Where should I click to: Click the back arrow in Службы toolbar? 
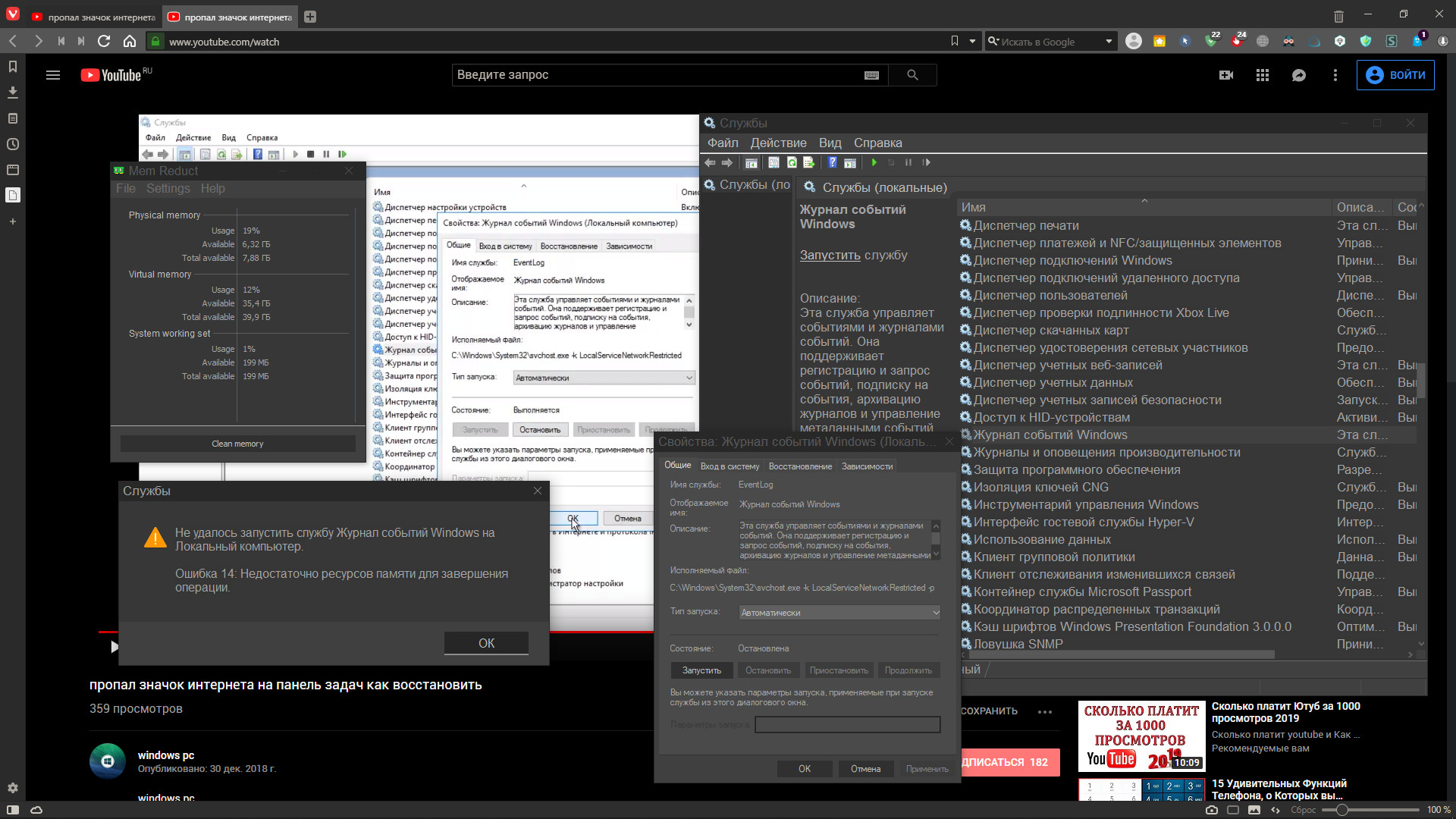tap(710, 162)
